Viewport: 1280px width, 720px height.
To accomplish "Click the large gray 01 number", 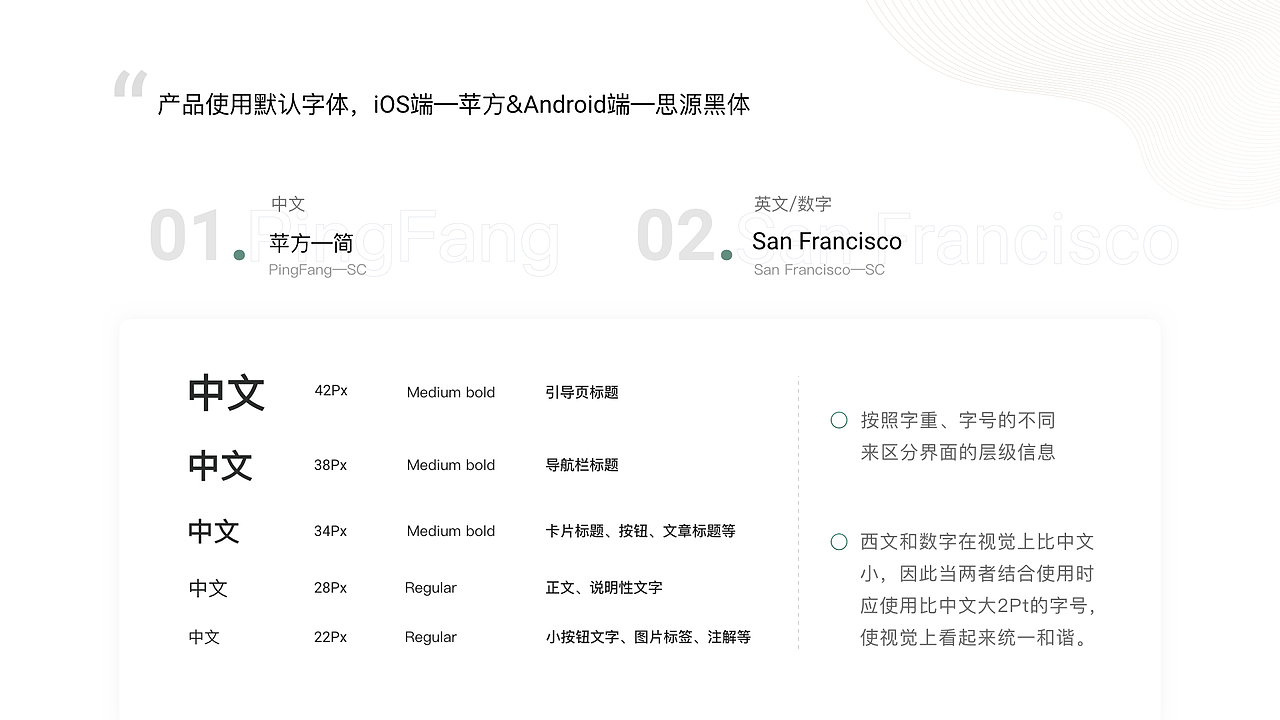I will 185,238.
